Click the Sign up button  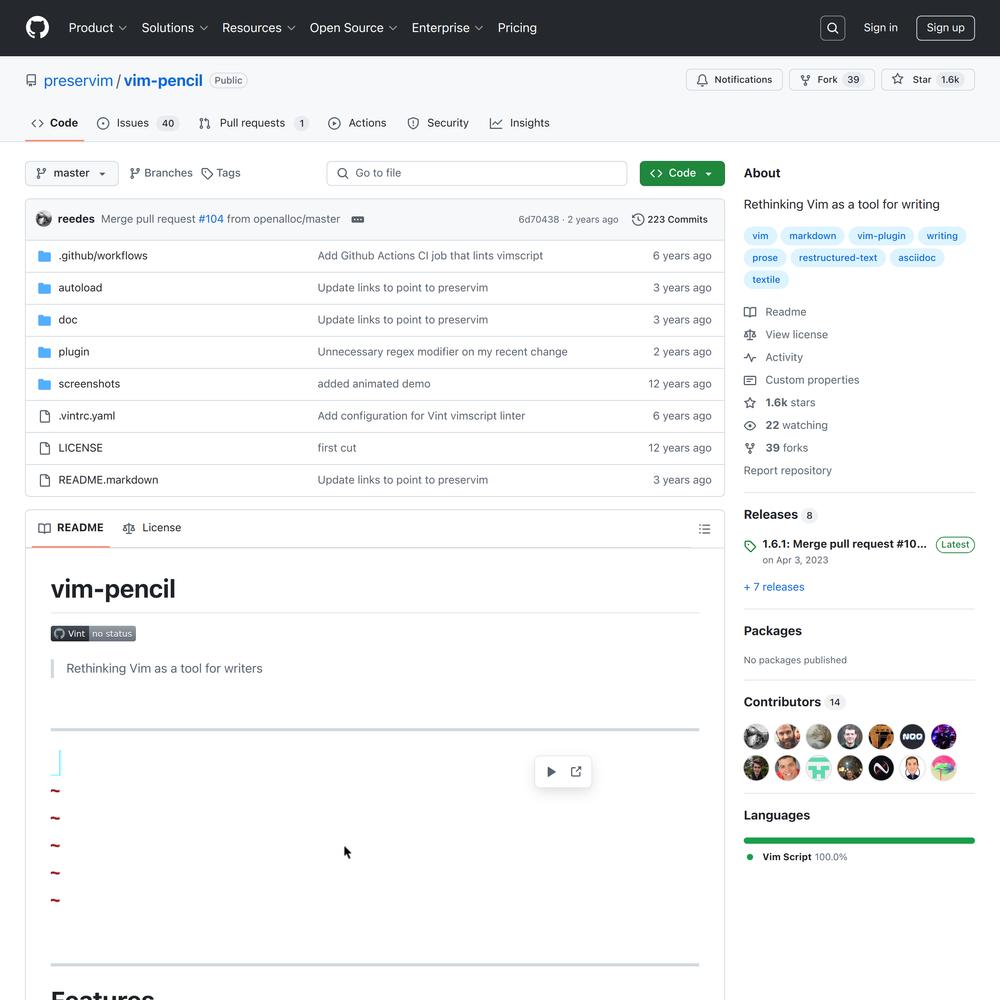pyautogui.click(x=945, y=28)
